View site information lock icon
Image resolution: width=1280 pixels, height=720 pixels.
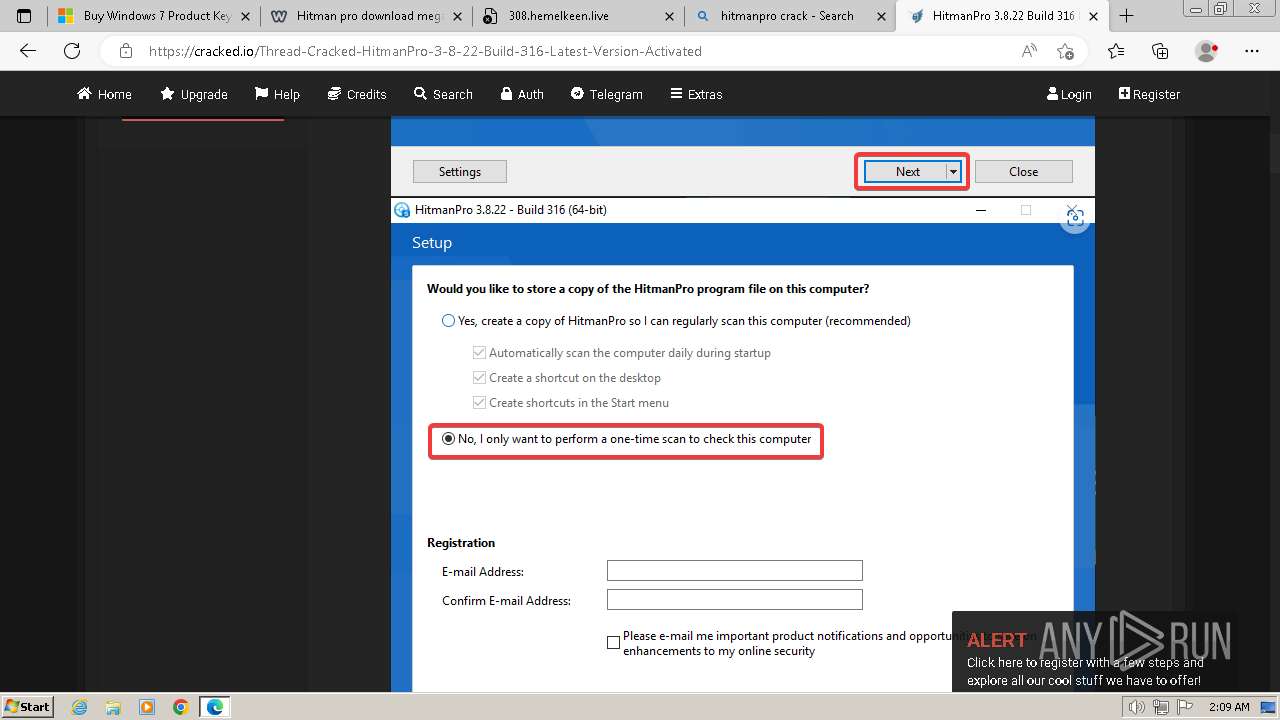[125, 51]
